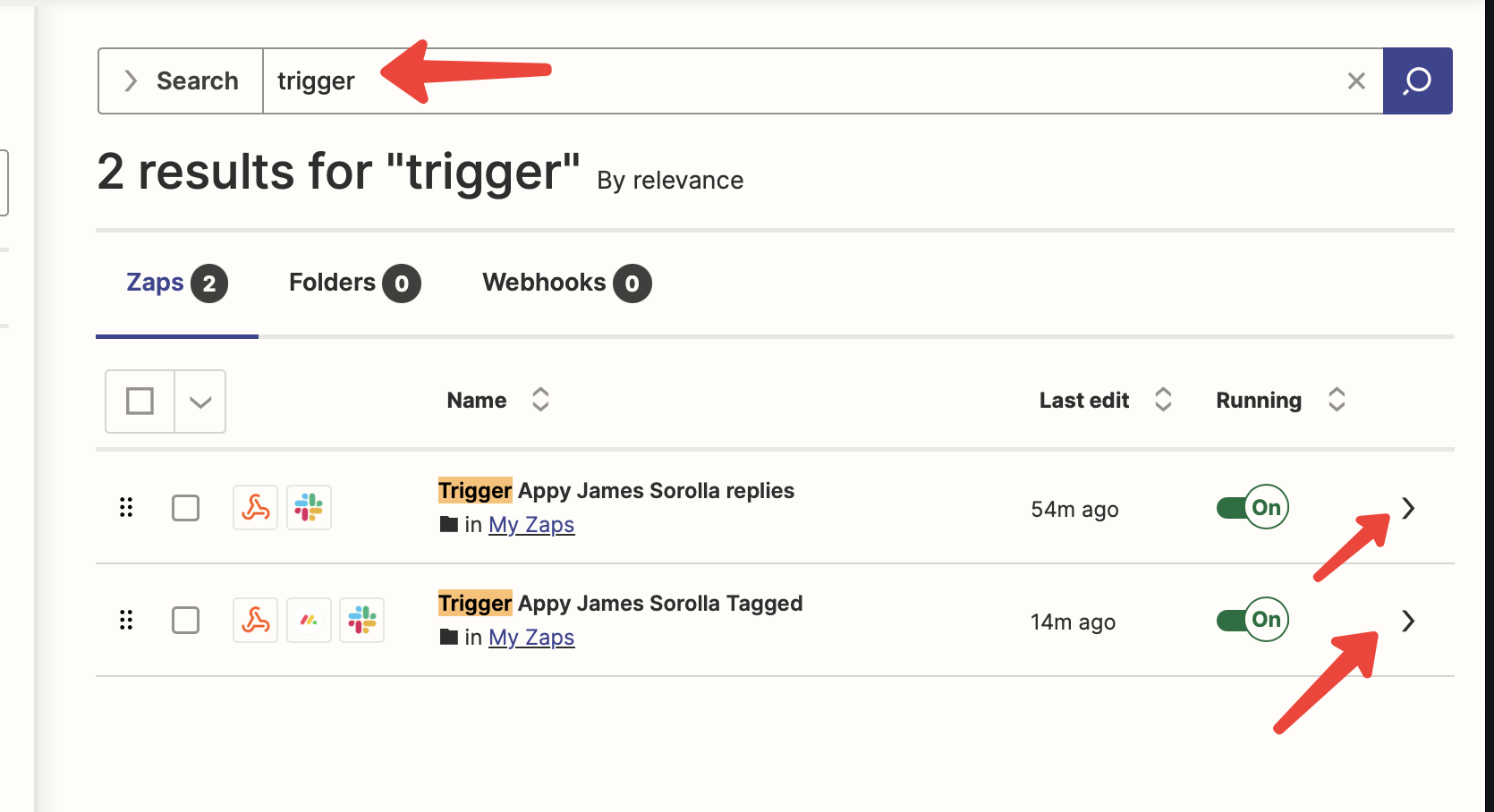Click the webhook icon on the replies zap
This screenshot has height=812, width=1494.
255,508
